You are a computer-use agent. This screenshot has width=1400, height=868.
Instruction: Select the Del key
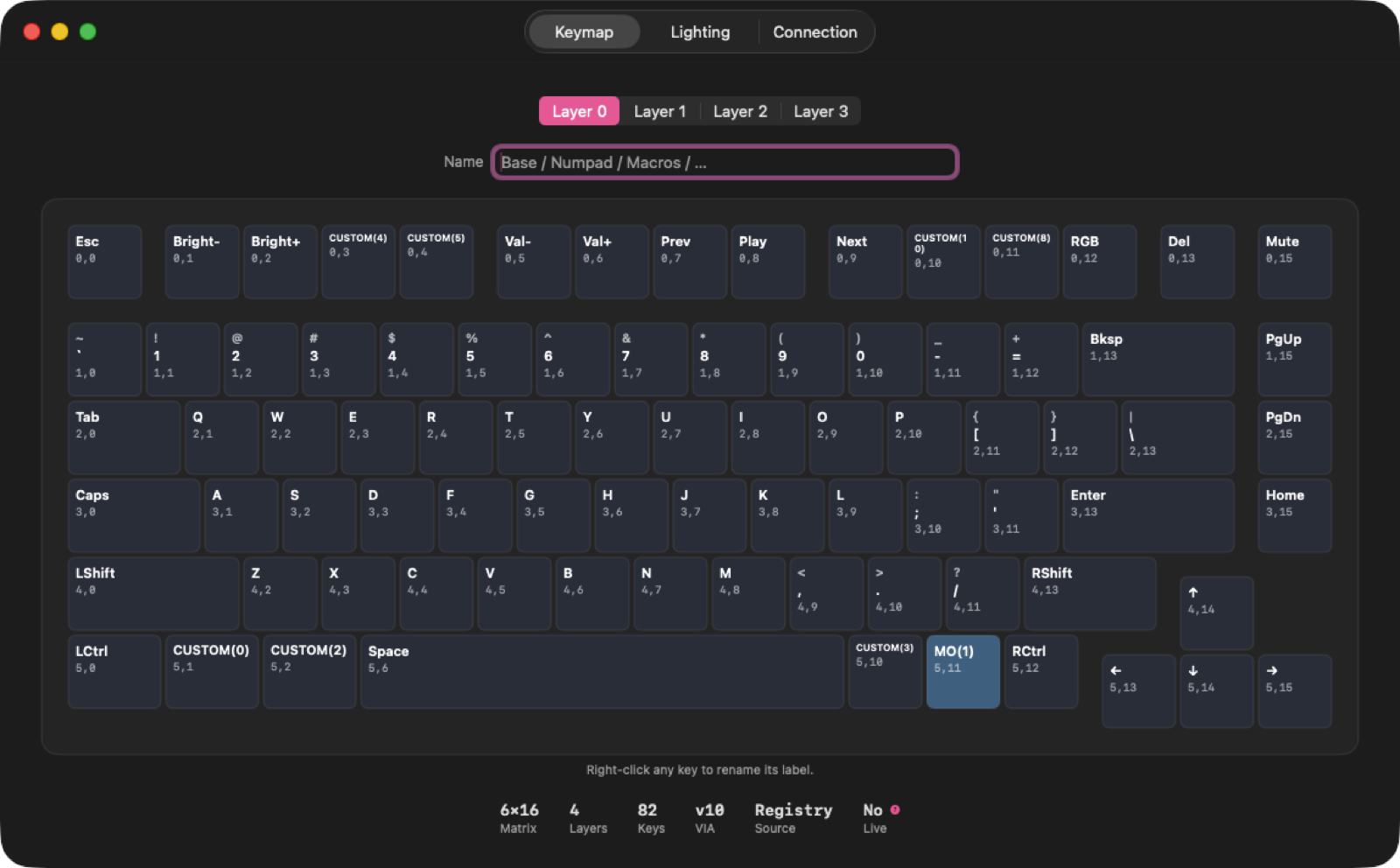point(1197,262)
